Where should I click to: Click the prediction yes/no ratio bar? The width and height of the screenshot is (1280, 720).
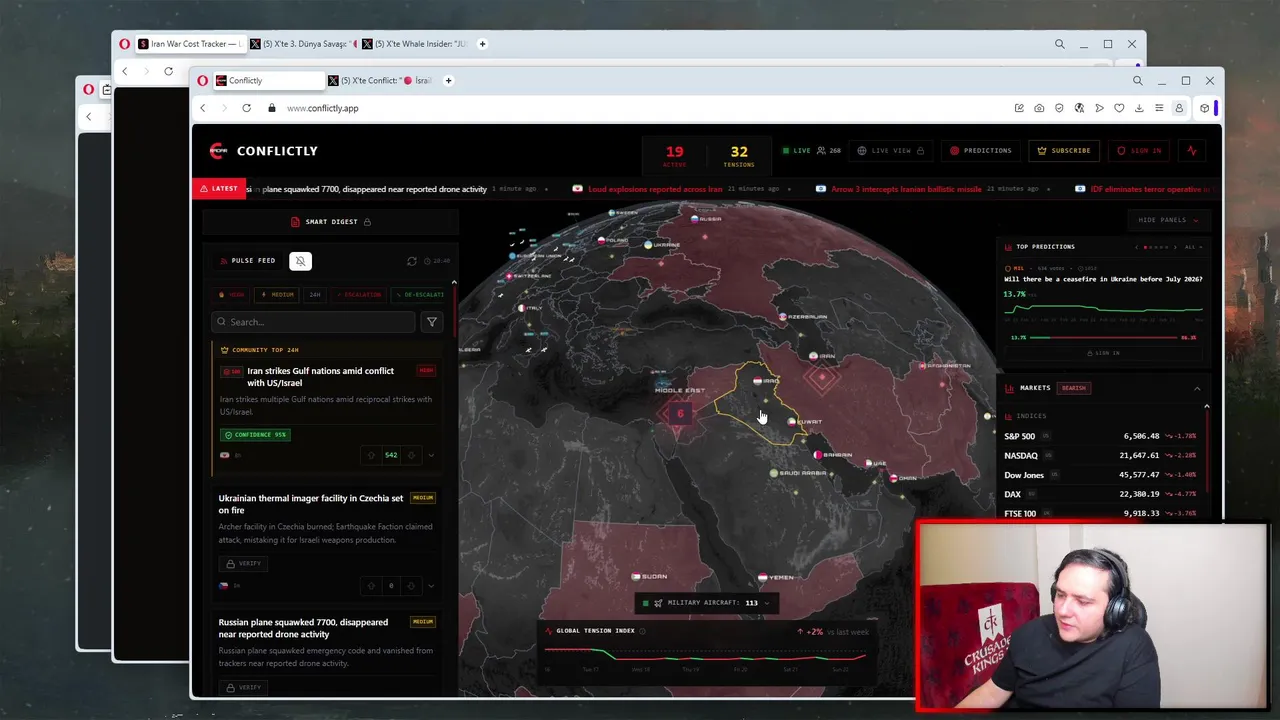[x=1104, y=338]
